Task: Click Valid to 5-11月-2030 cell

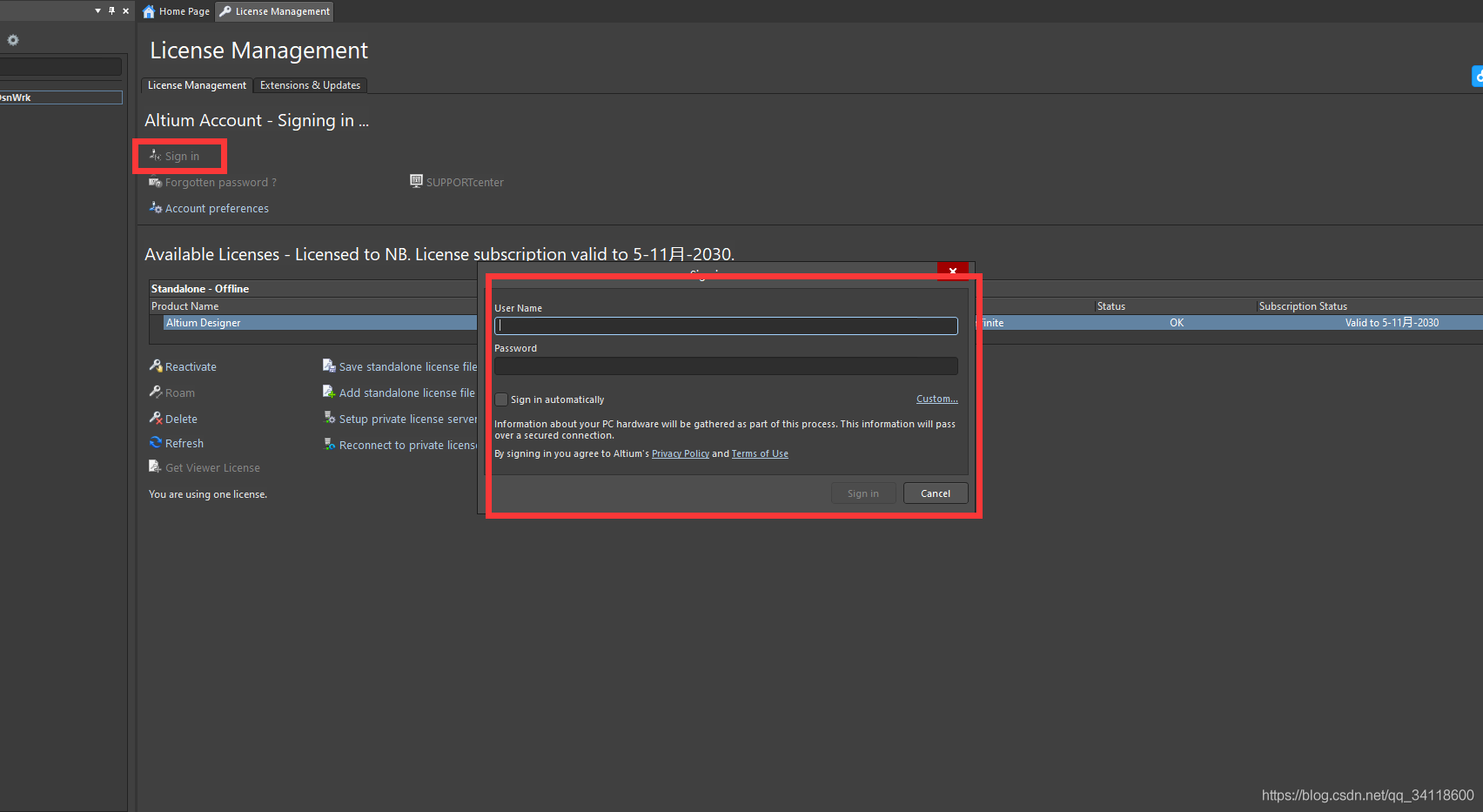Action: [x=1392, y=323]
